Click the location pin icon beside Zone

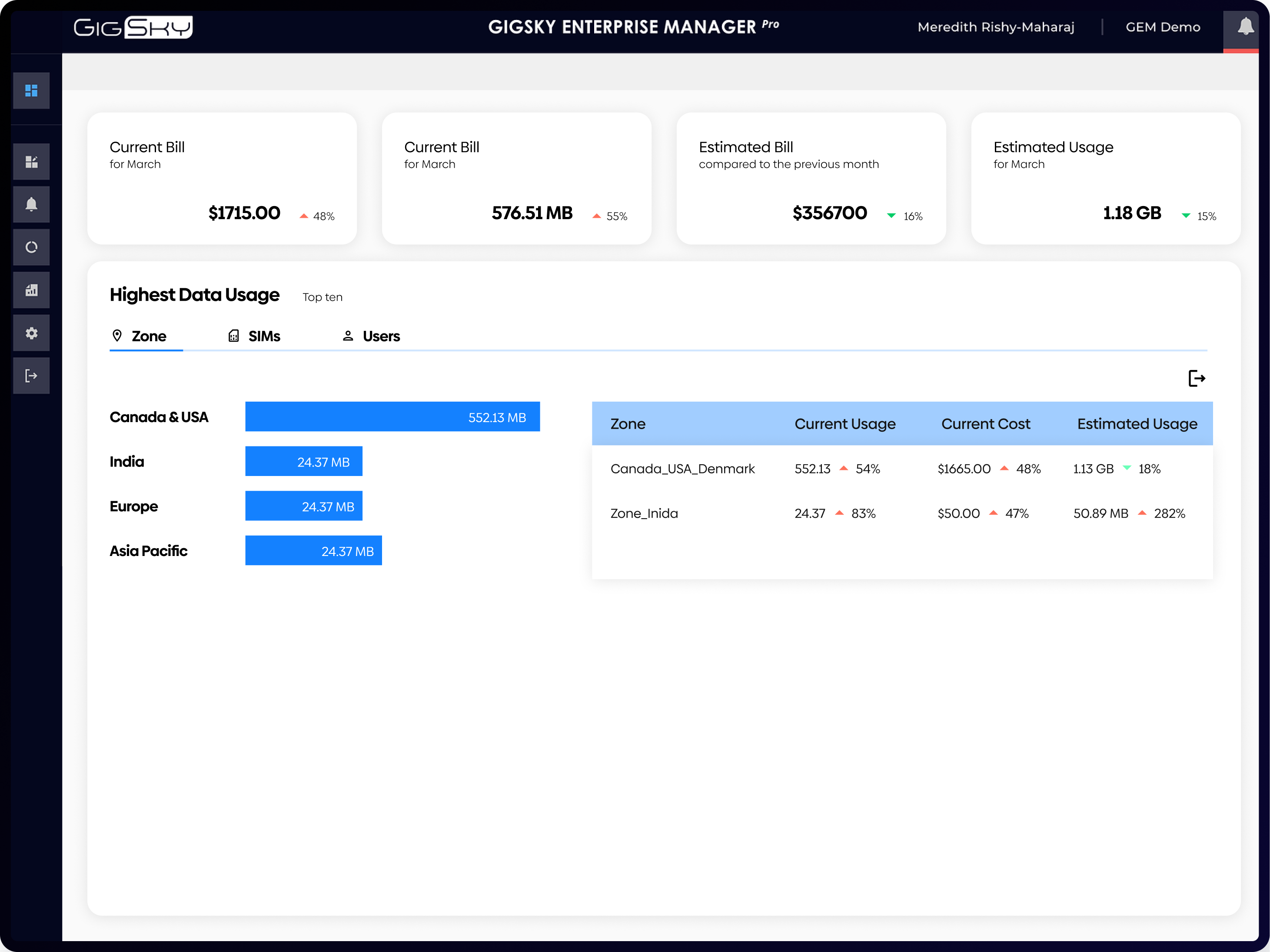(117, 335)
